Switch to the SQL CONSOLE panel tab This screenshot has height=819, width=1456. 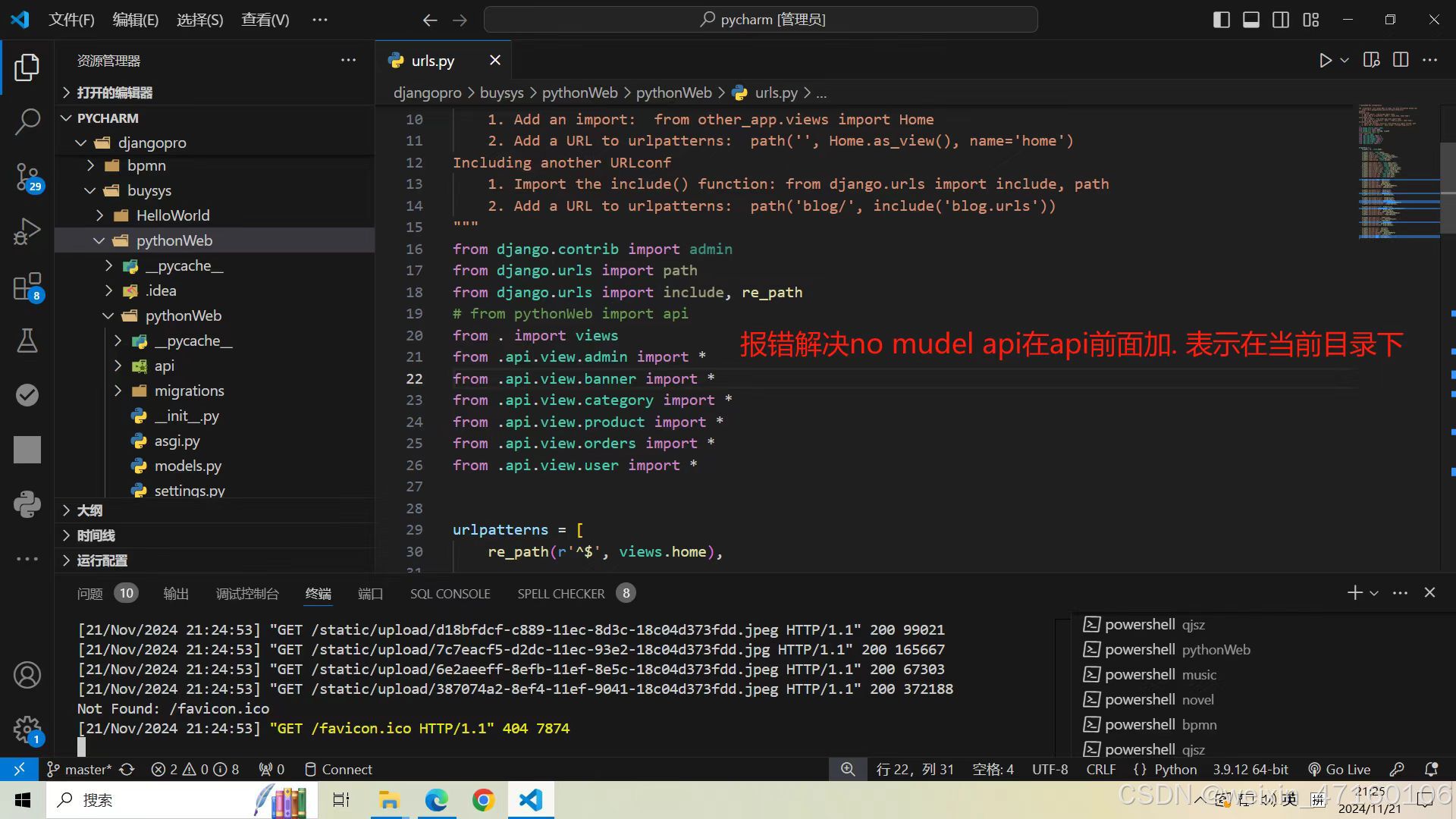[450, 594]
